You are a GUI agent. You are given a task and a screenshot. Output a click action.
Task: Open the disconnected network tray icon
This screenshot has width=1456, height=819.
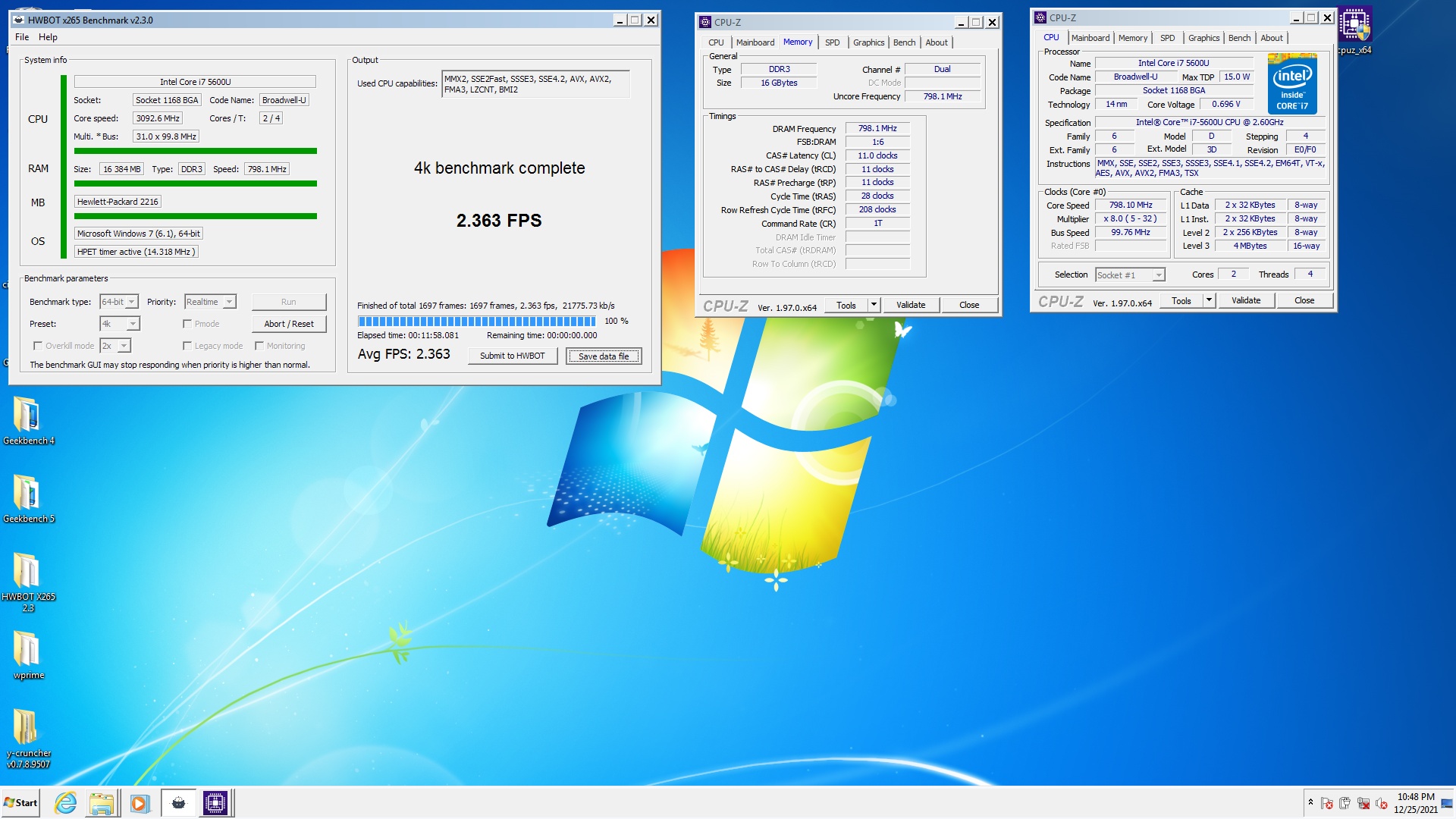(x=1363, y=803)
